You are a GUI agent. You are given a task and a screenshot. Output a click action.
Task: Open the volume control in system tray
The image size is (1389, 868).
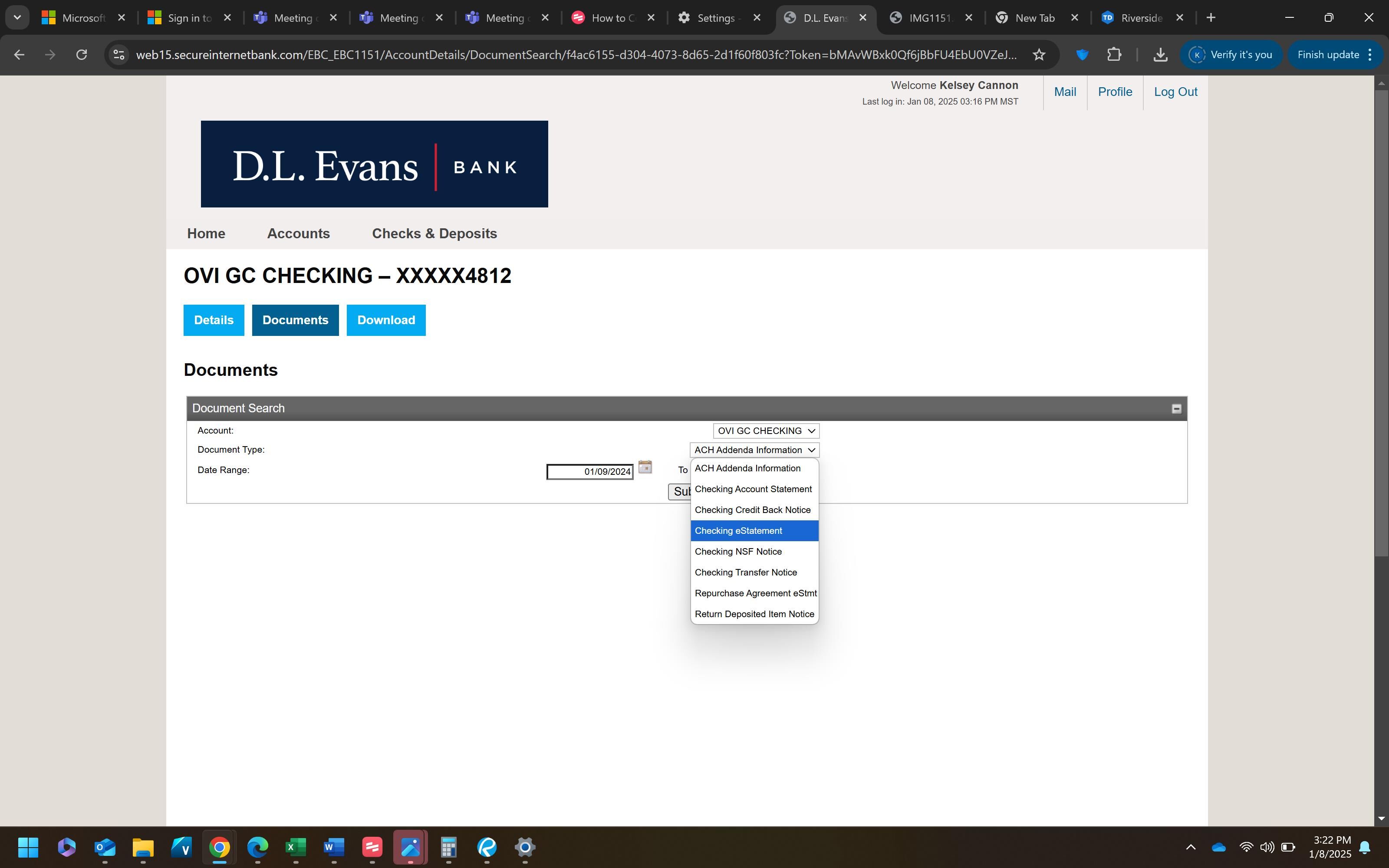pos(1267,847)
